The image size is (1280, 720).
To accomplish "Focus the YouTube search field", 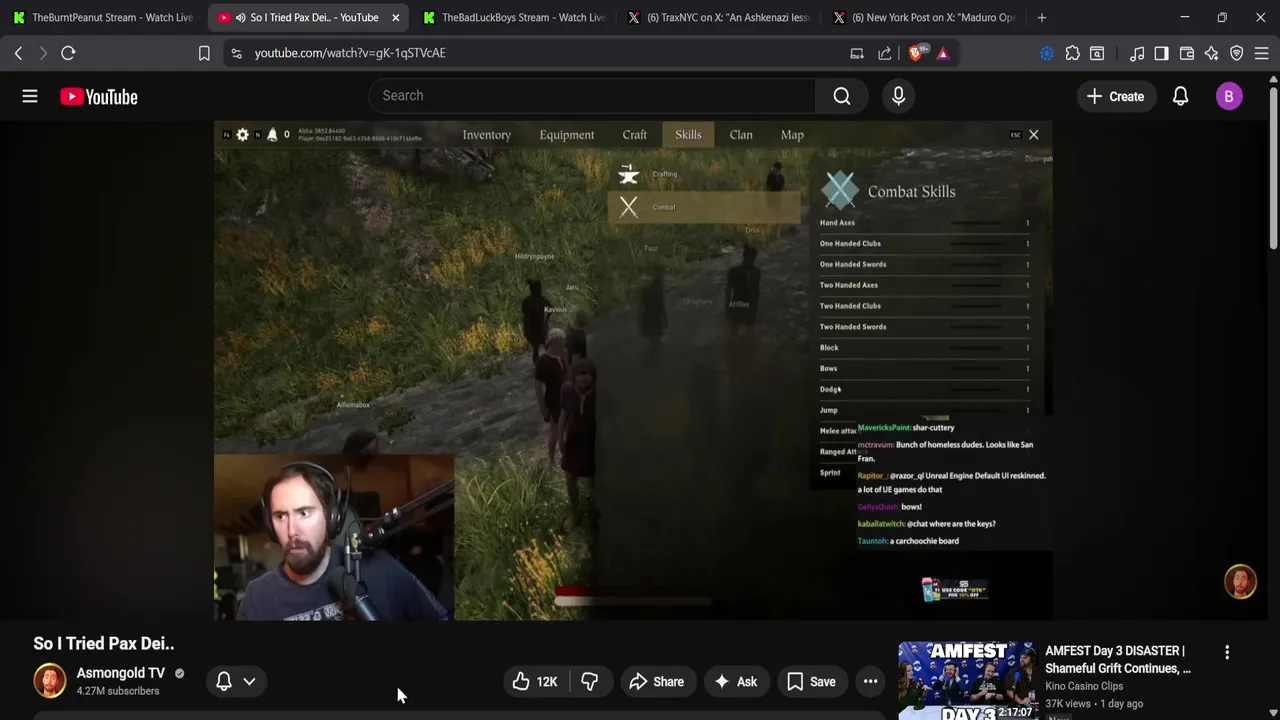I will tap(592, 96).
